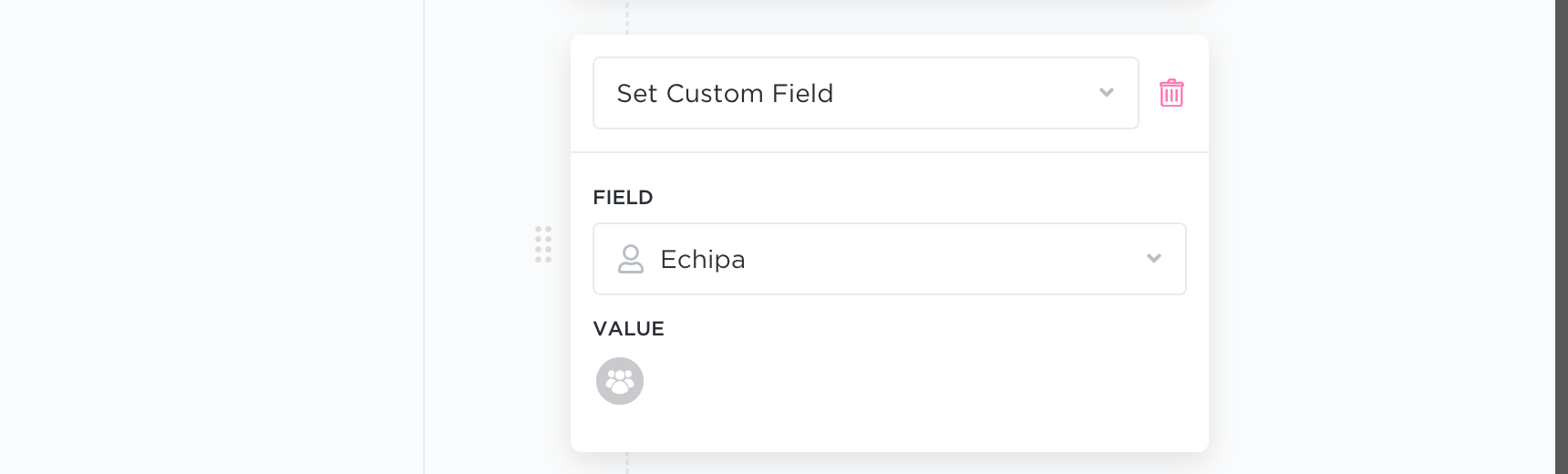Select the "Echipa" field name text
Image resolution: width=1568 pixels, height=474 pixels.
pyautogui.click(x=702, y=260)
